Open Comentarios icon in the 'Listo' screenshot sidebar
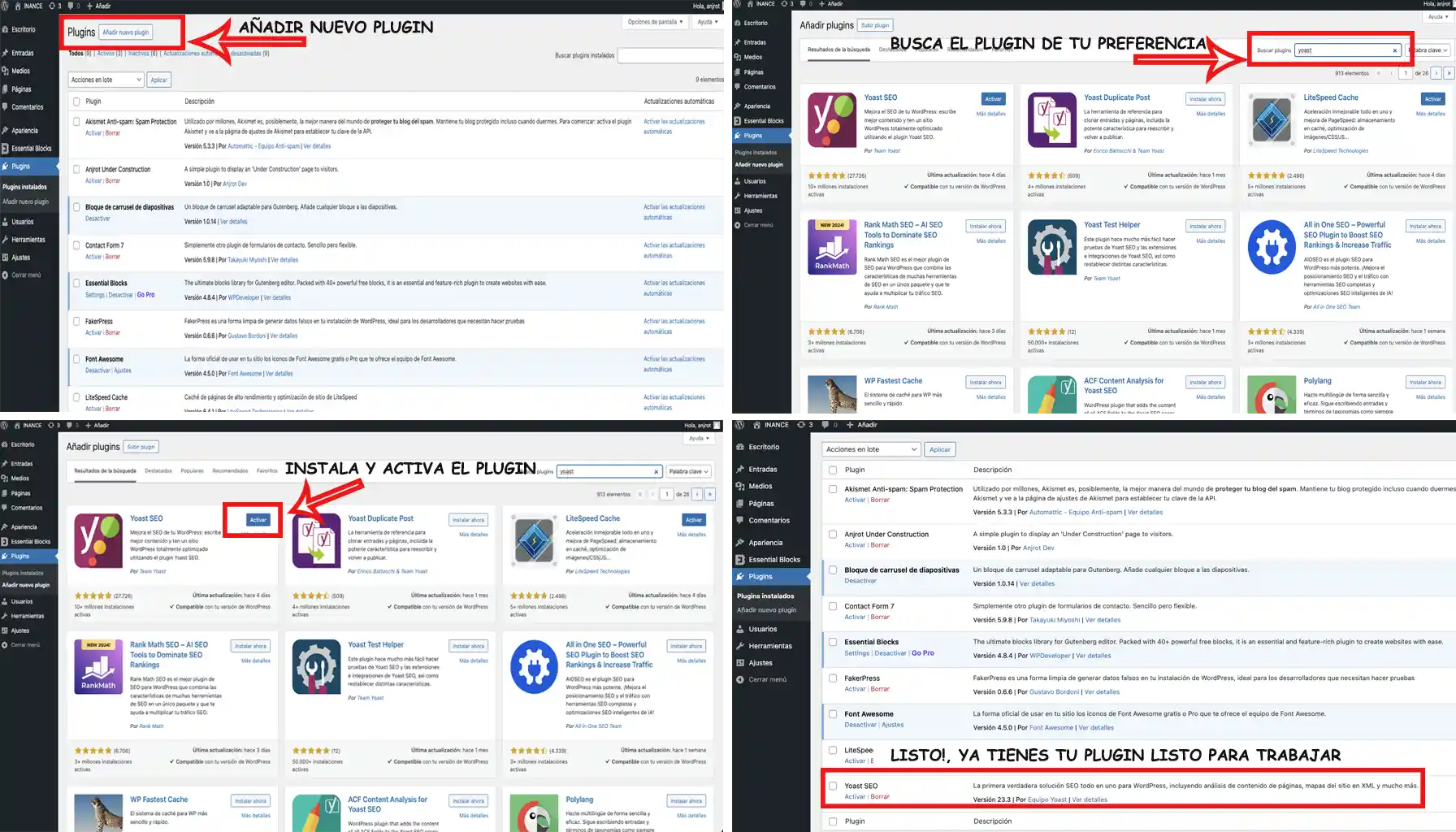1456x832 pixels. [x=739, y=521]
